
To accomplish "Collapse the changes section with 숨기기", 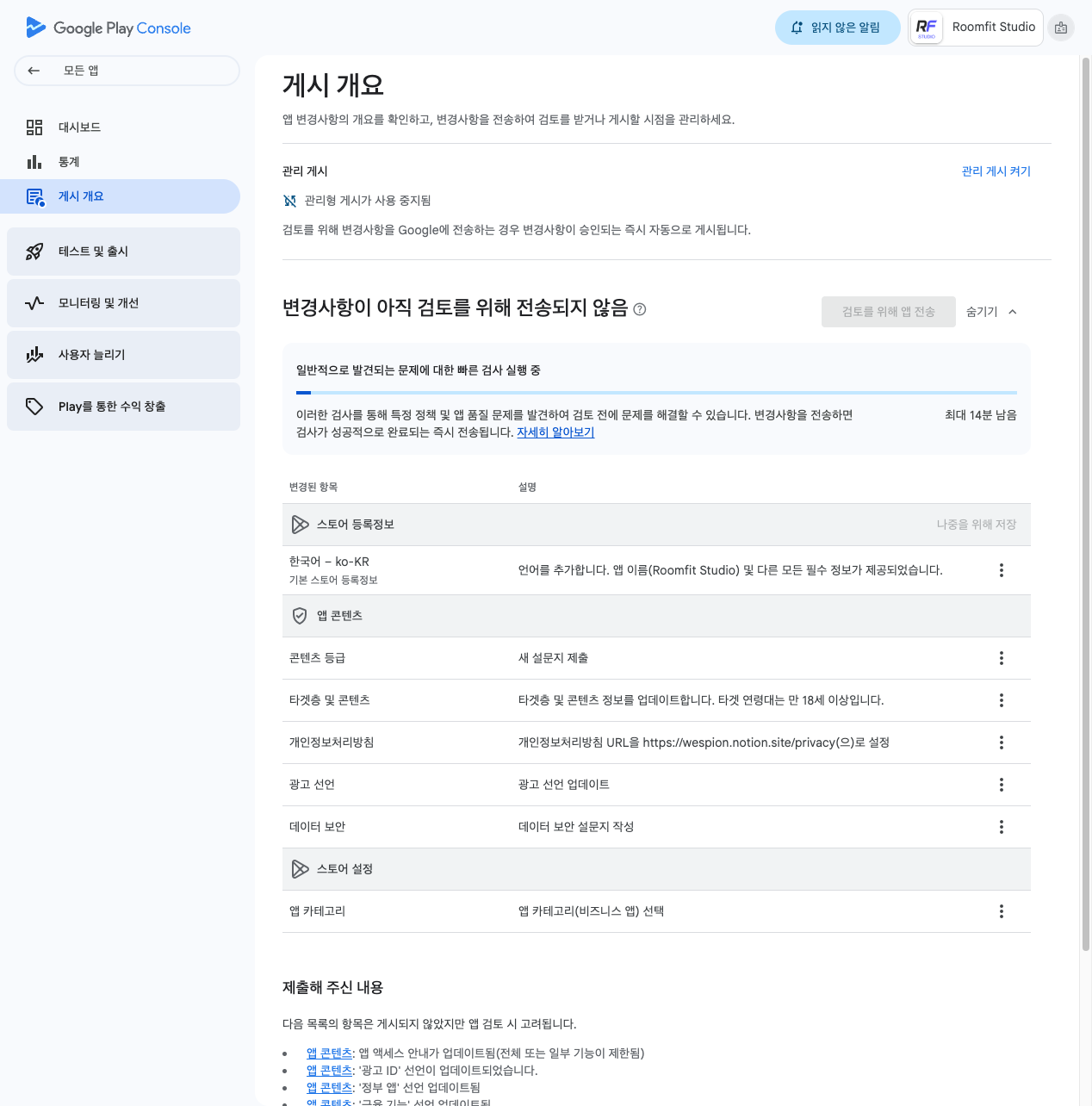I will point(991,312).
